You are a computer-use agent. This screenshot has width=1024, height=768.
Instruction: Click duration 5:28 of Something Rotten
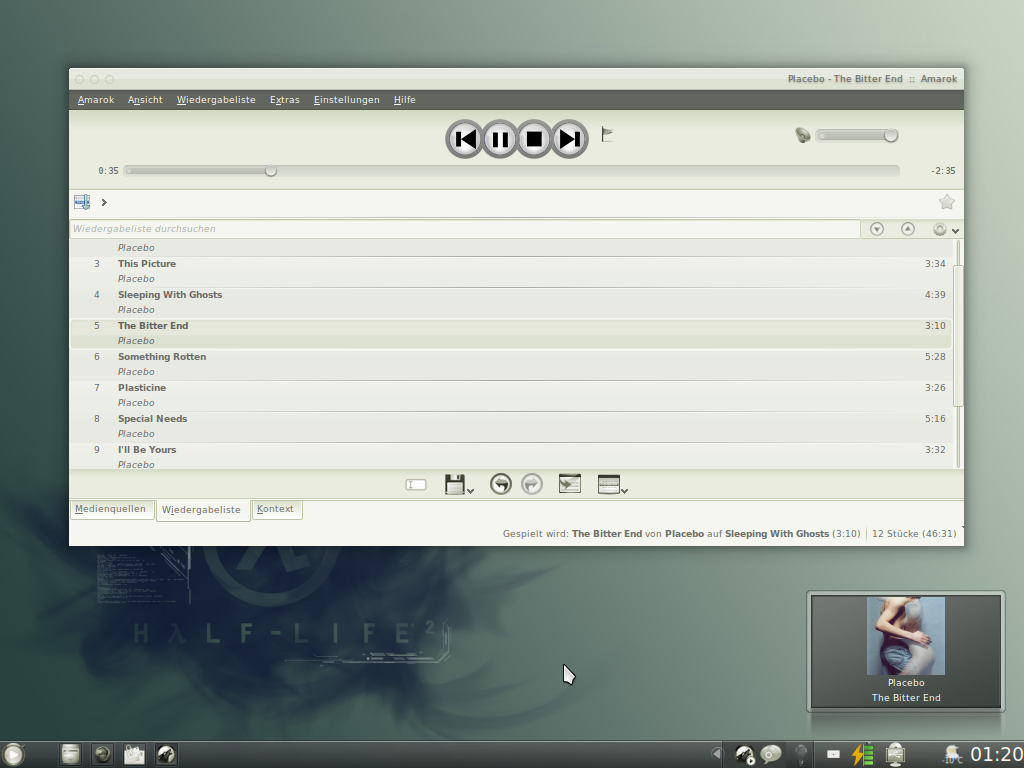[x=935, y=357]
